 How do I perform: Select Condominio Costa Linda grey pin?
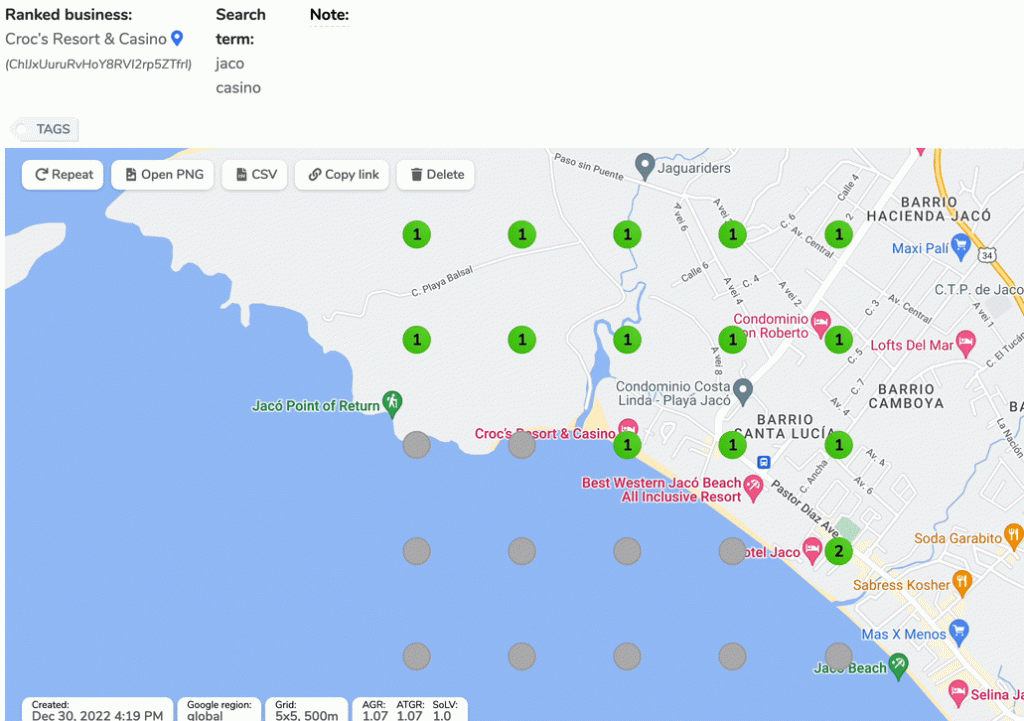tap(743, 391)
